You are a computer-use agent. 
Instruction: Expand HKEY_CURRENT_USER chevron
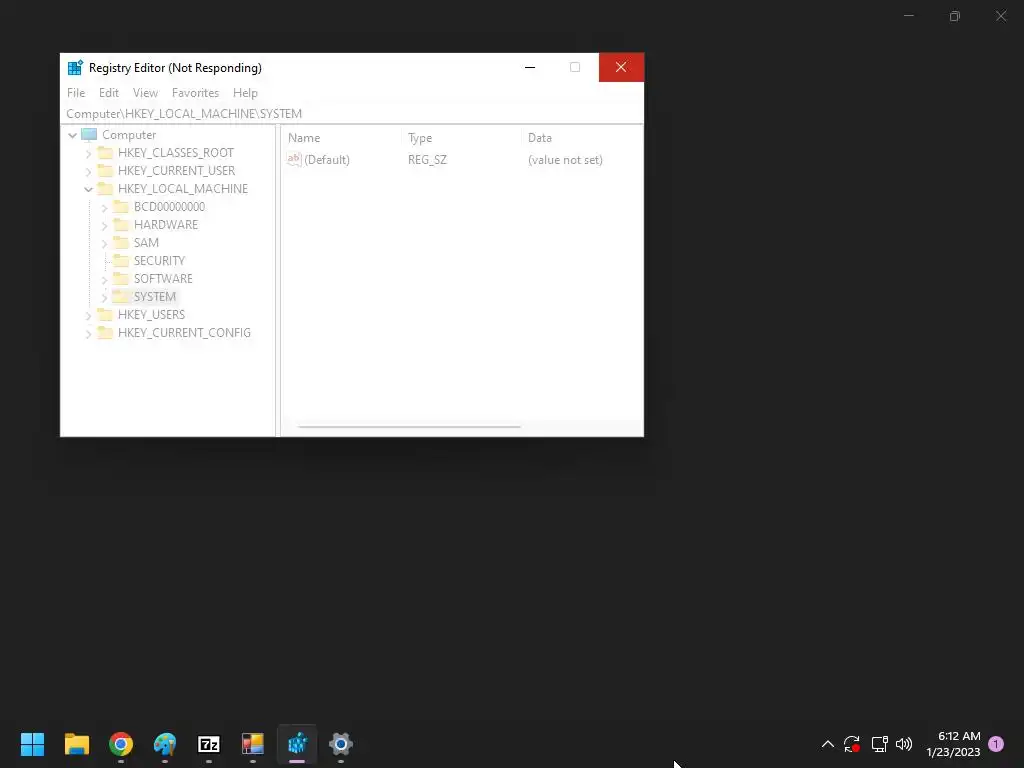tap(88, 171)
